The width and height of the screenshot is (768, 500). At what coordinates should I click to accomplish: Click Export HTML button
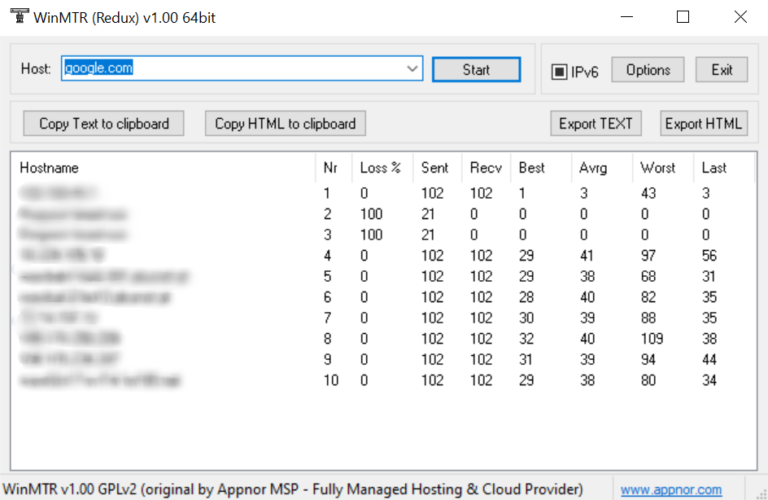point(703,124)
